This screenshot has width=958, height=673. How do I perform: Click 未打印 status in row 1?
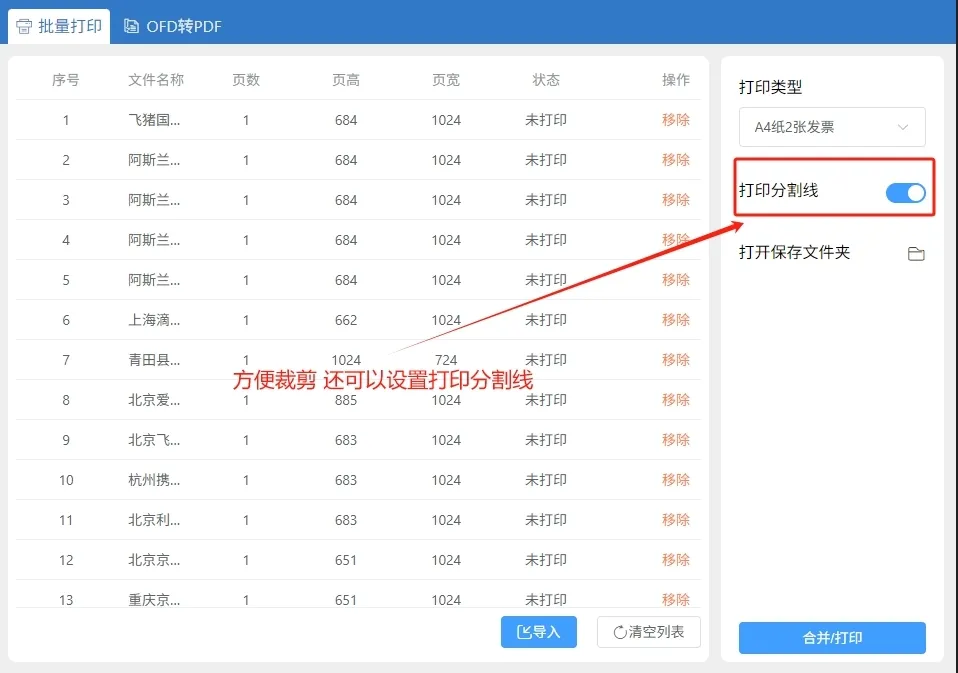click(546, 120)
